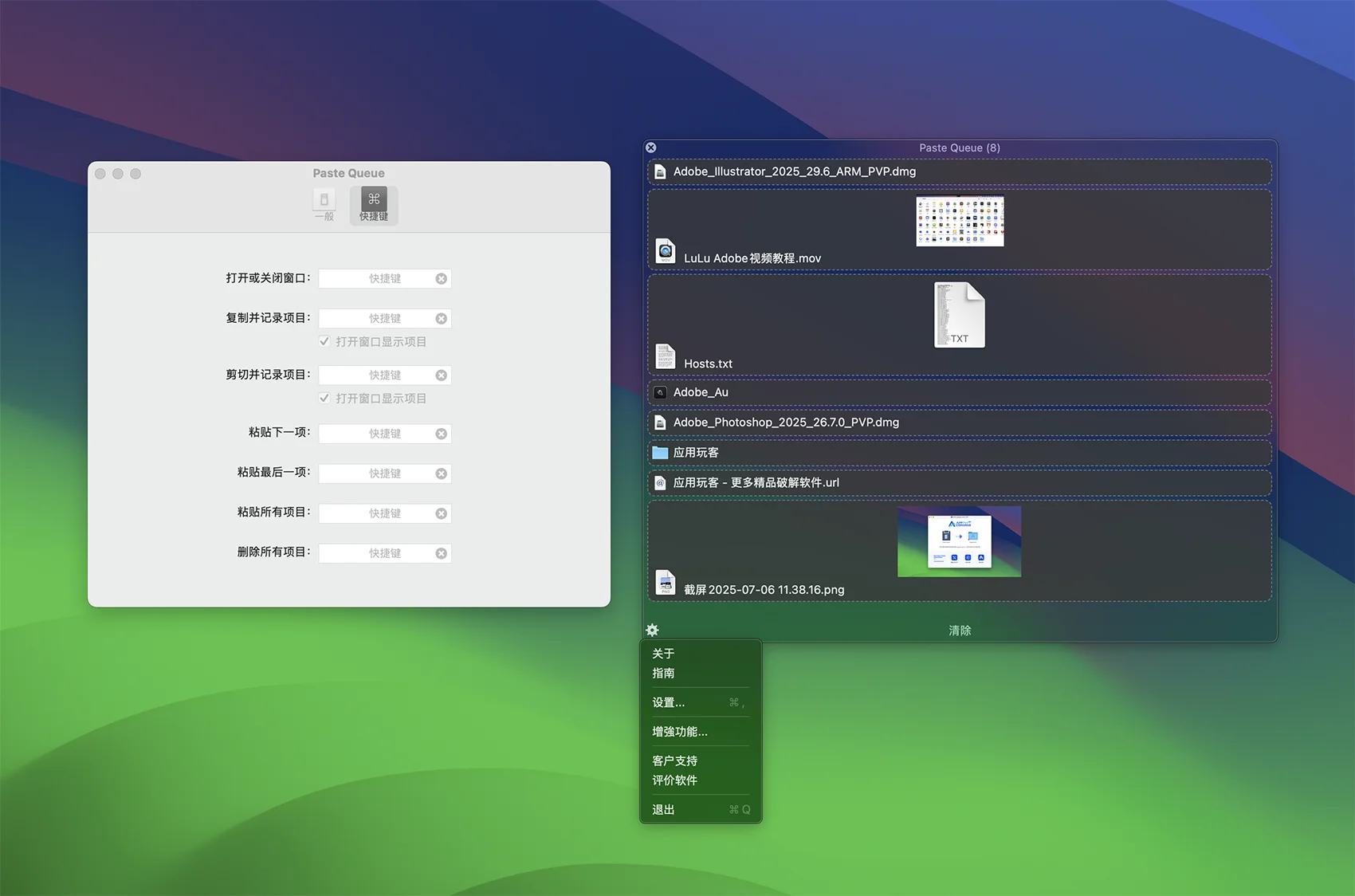1355x896 pixels.
Task: Click the 删除所有项目 shortcut field
Action: coord(385,553)
